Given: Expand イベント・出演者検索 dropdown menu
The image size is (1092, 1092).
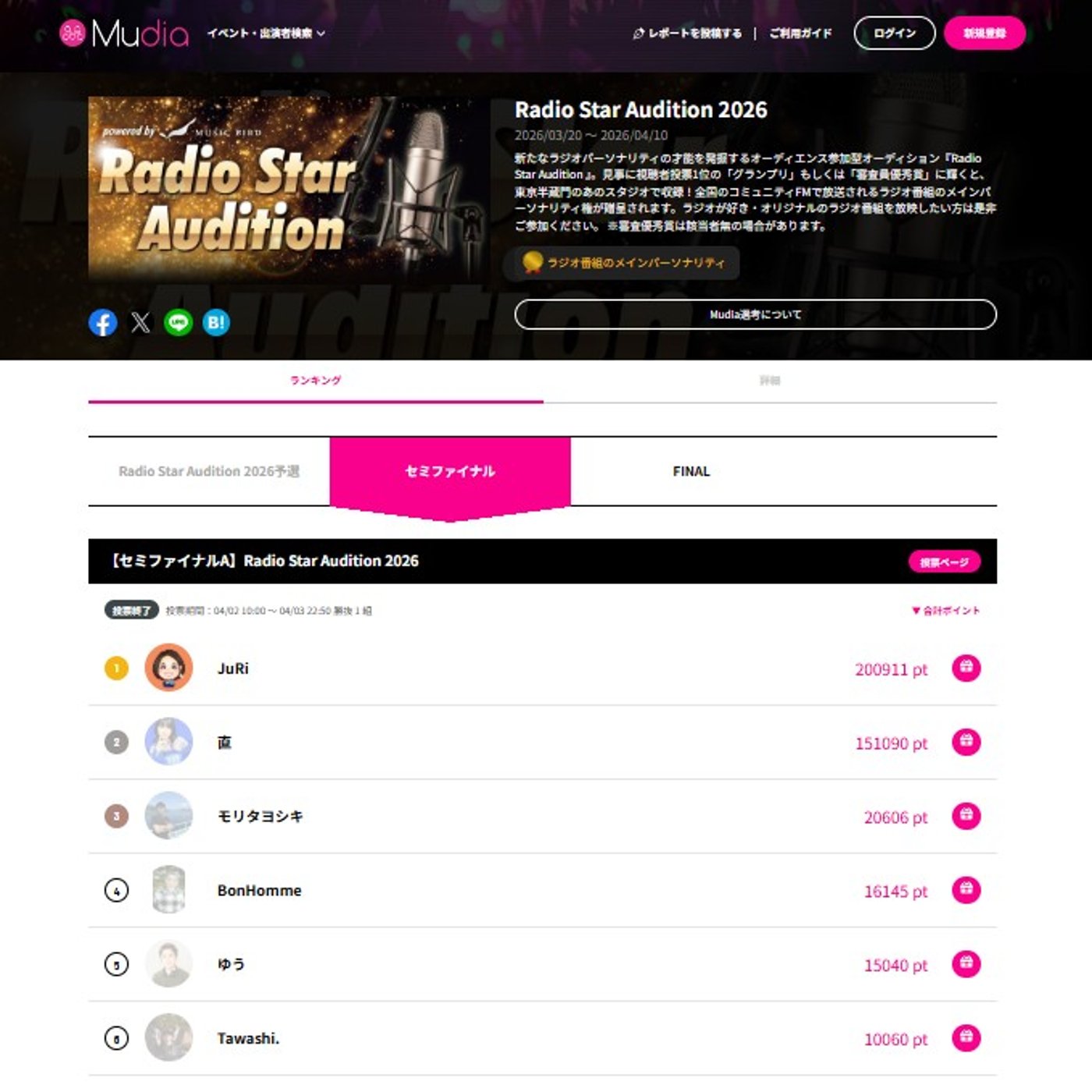Looking at the screenshot, I should point(266,34).
